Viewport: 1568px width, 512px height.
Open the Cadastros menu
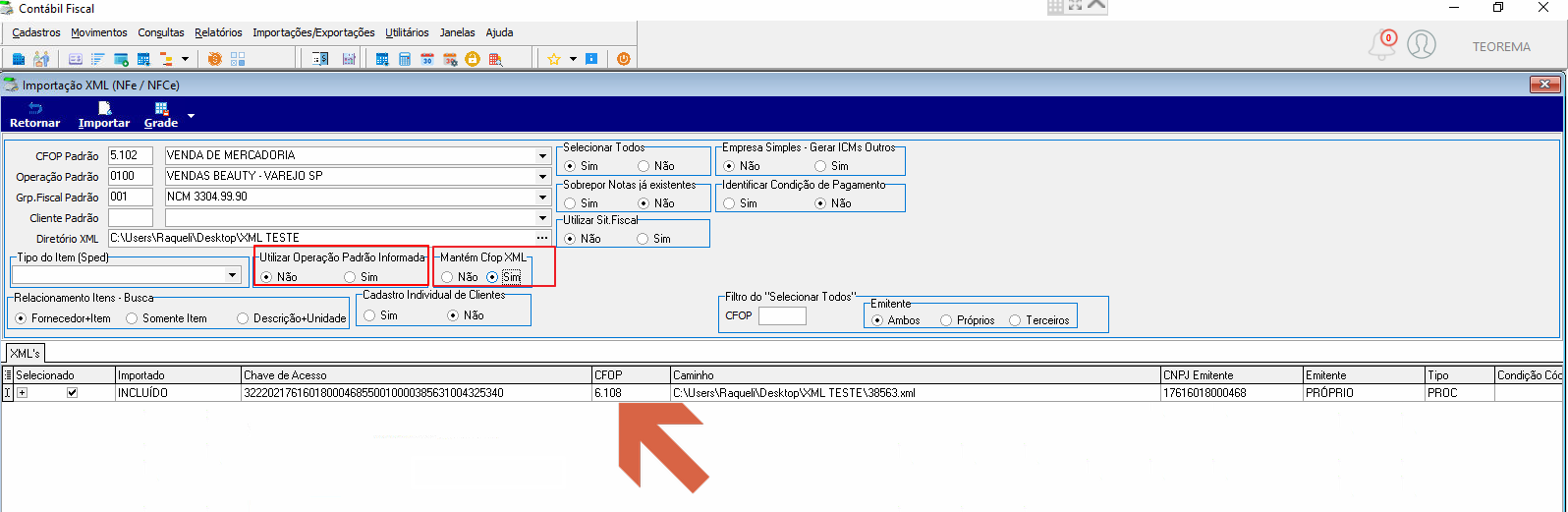[36, 32]
